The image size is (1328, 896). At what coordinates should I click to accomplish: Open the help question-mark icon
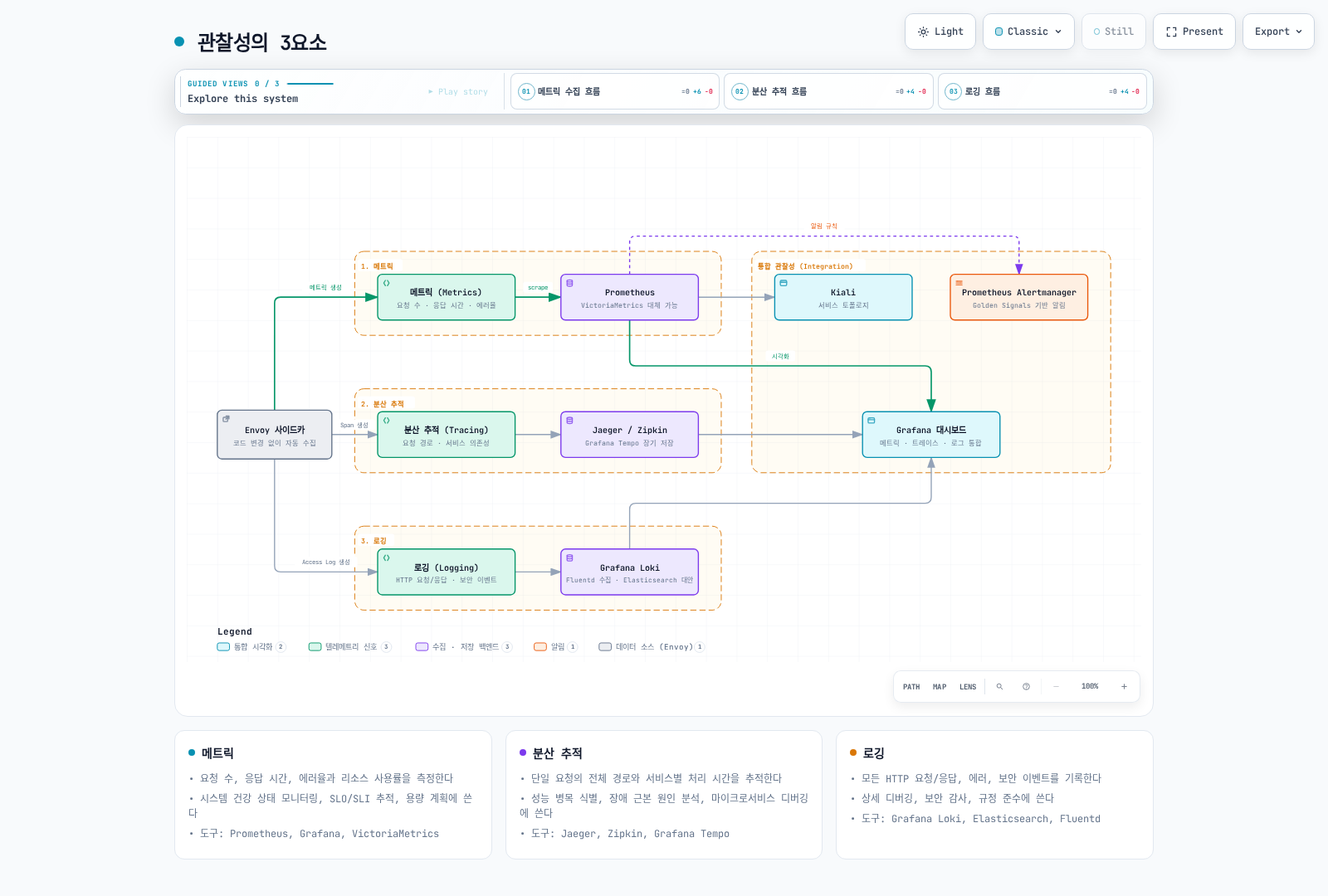pyautogui.click(x=1027, y=687)
